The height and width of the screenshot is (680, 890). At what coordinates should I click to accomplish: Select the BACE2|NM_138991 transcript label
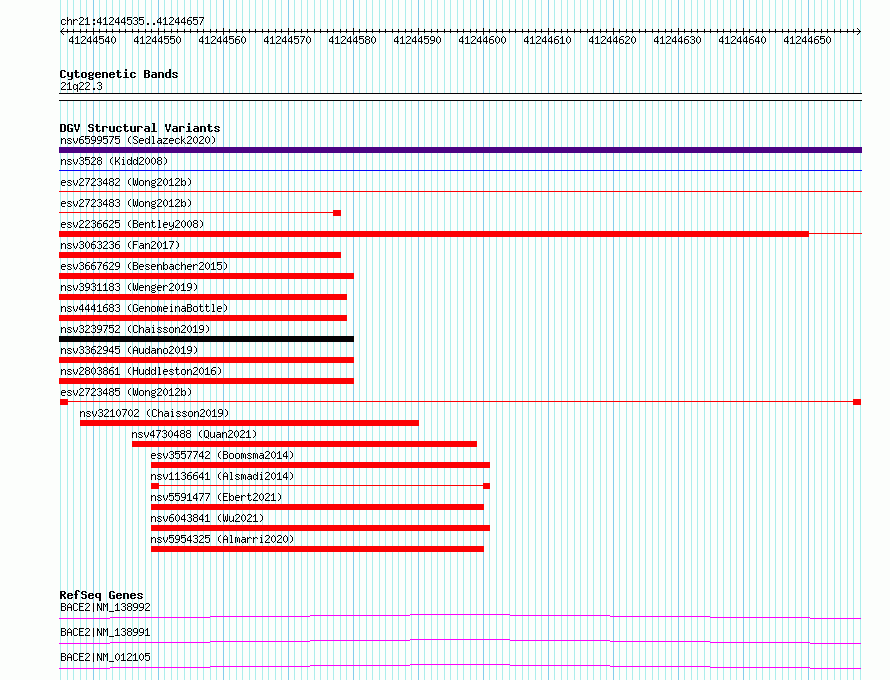click(x=105, y=632)
